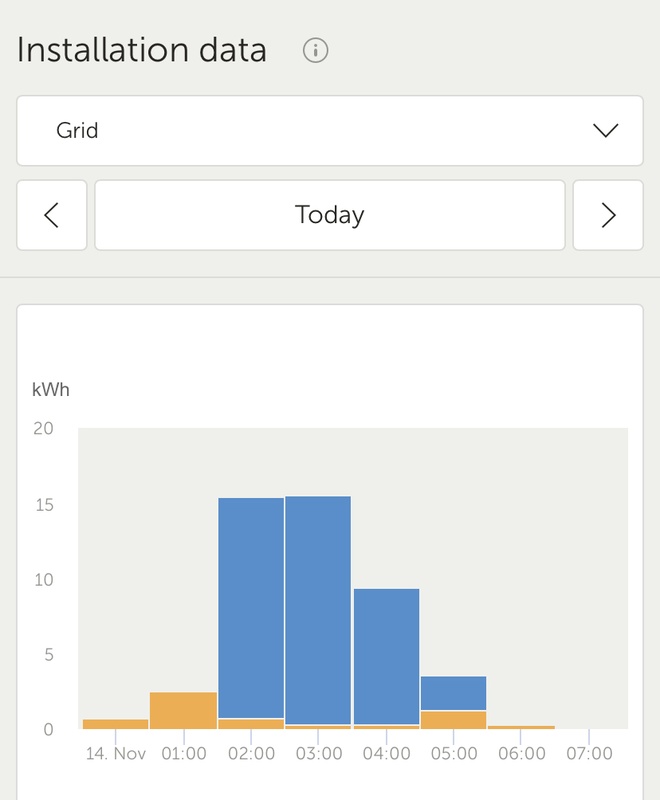Open the Grid data source dropdown
The image size is (660, 800).
pyautogui.click(x=329, y=131)
